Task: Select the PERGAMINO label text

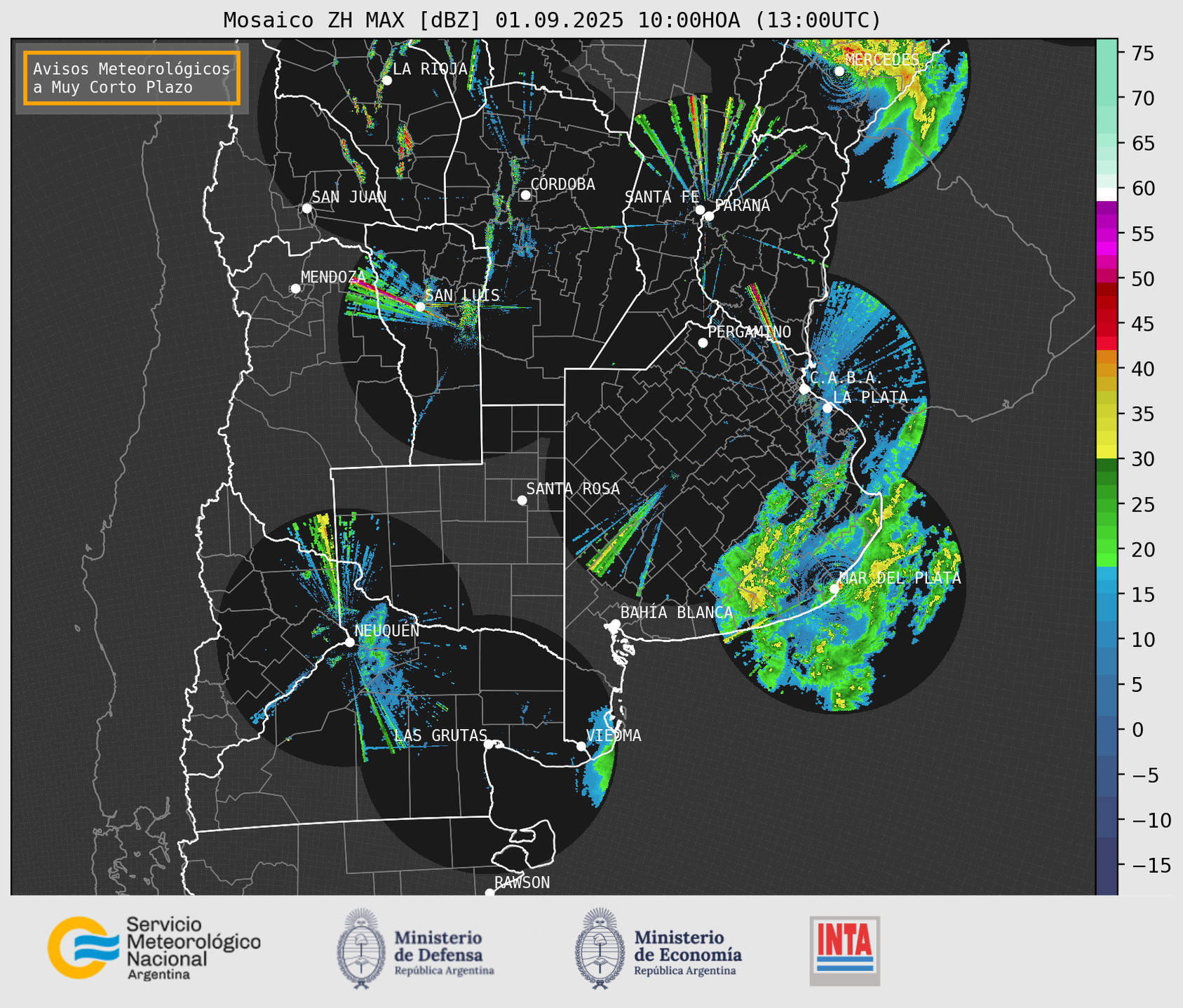Action: [749, 332]
